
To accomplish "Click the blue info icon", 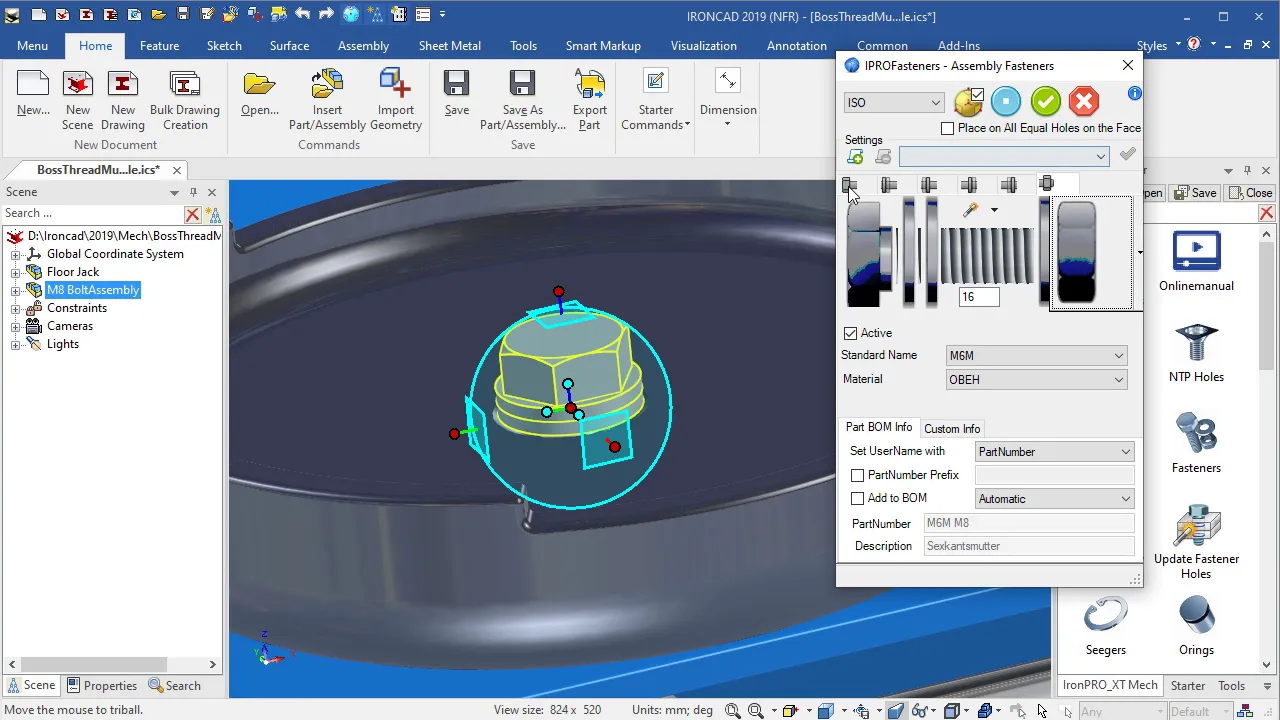I will (1134, 93).
